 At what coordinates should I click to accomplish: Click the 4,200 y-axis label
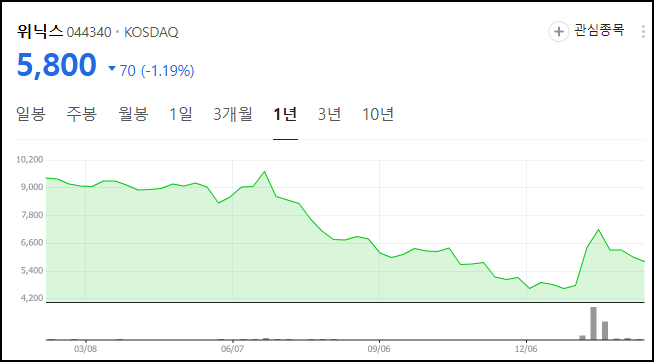(x=32, y=298)
